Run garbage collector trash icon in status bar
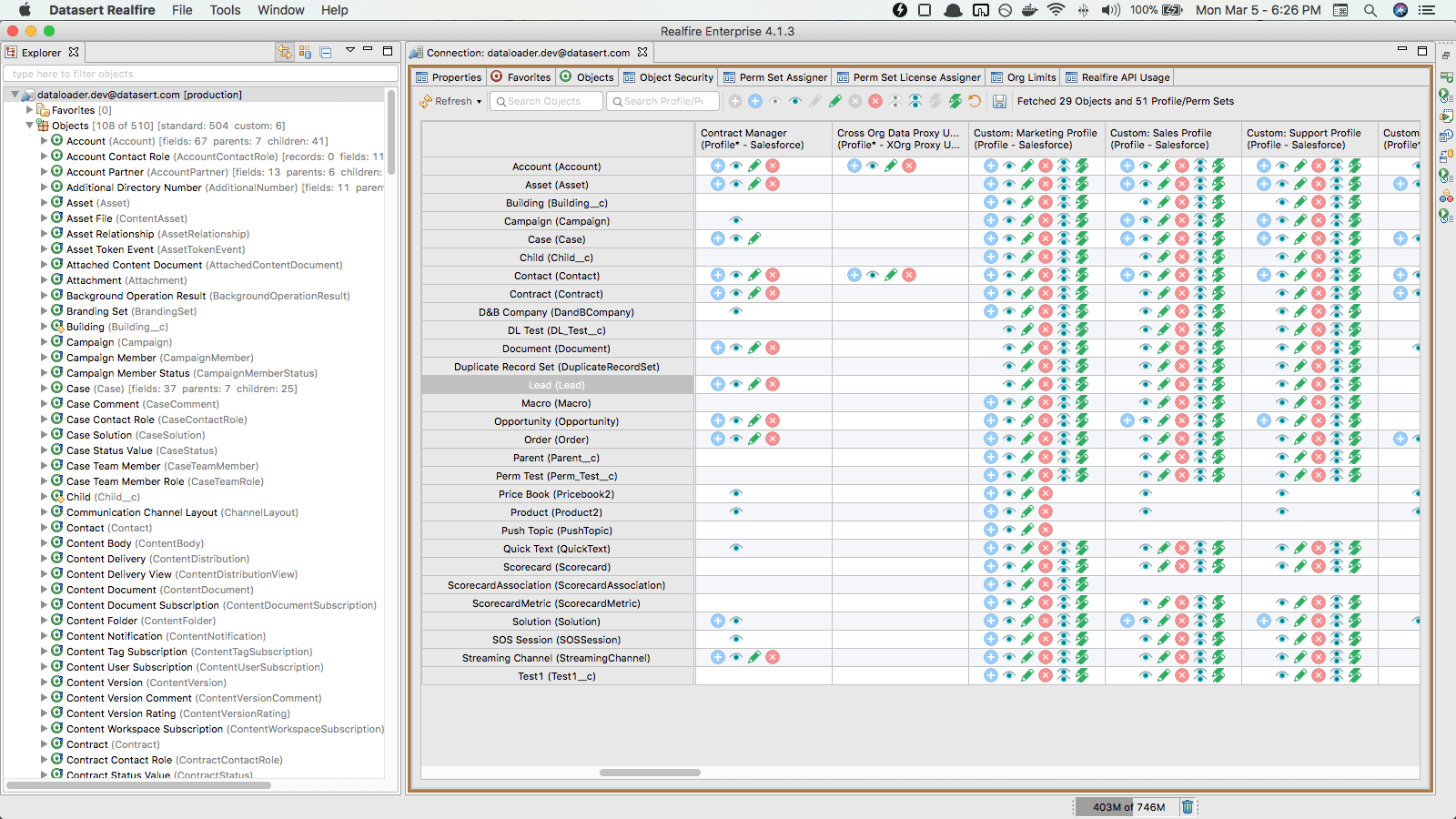 (1188, 806)
